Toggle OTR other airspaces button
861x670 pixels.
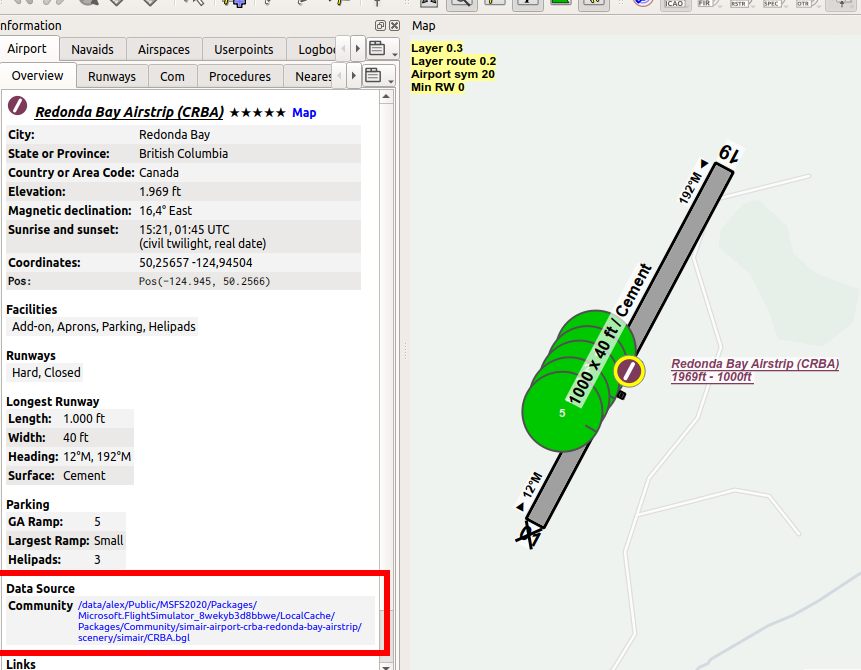807,4
